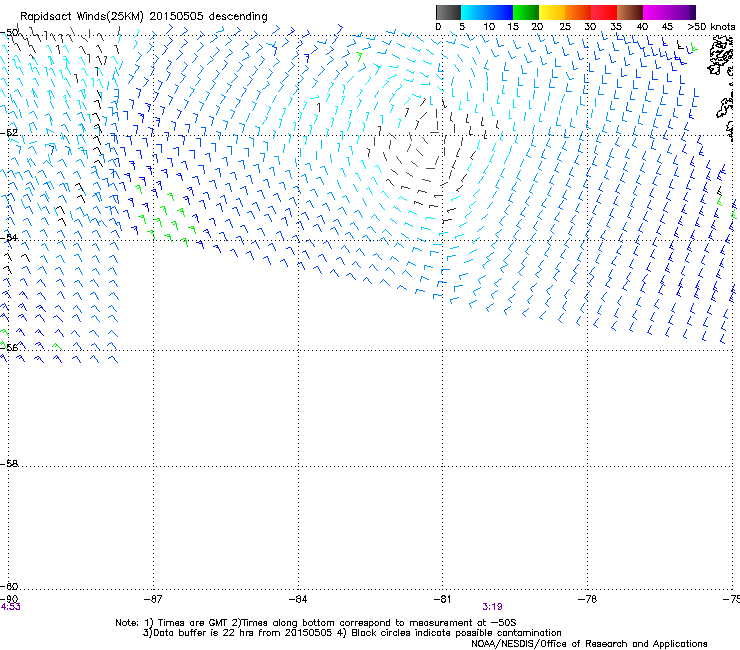Click the '-84' longitude label
The height and width of the screenshot is (650, 740).
pyautogui.click(x=298, y=599)
